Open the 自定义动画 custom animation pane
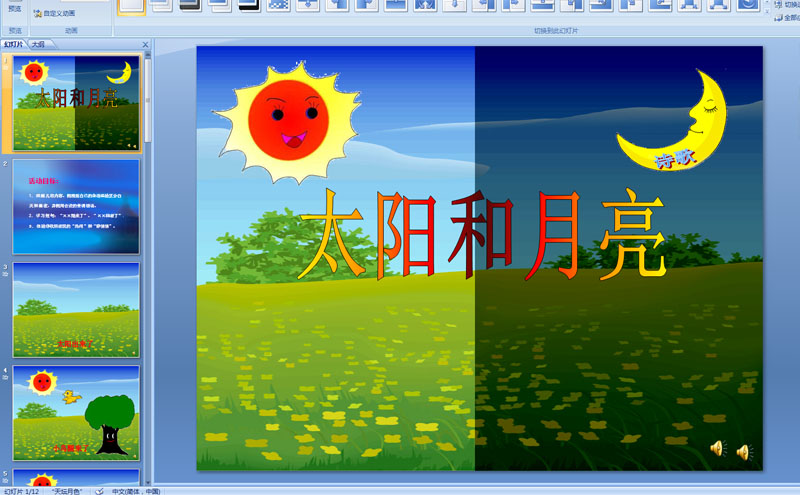This screenshot has height=495, width=800. tap(54, 13)
